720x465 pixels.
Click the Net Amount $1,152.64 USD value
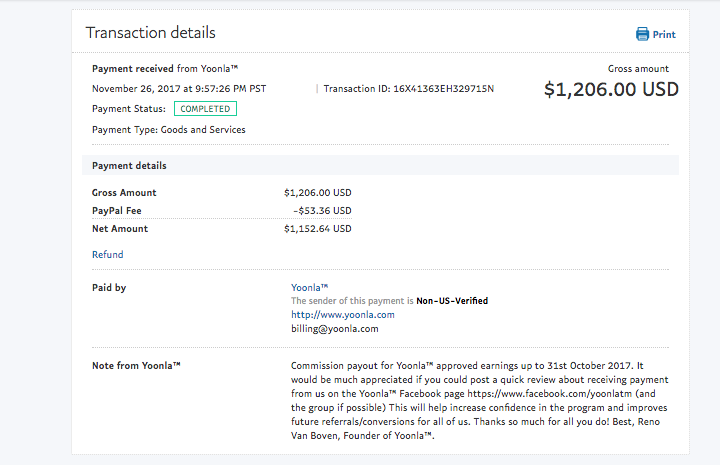tap(318, 229)
